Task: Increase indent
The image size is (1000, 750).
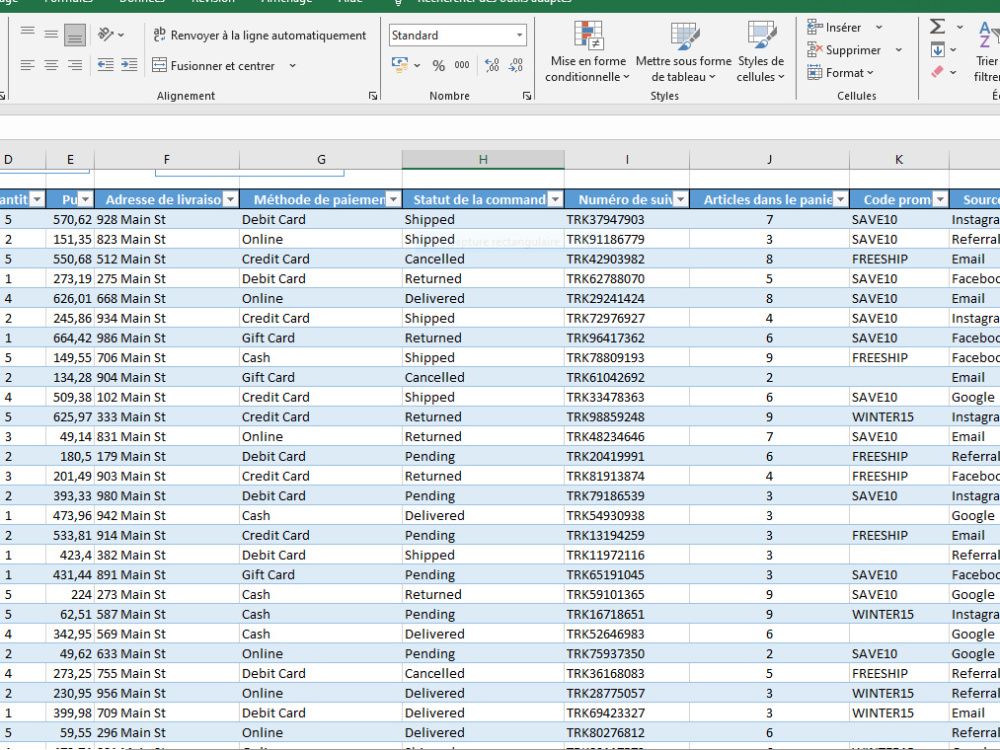Action: (129, 65)
